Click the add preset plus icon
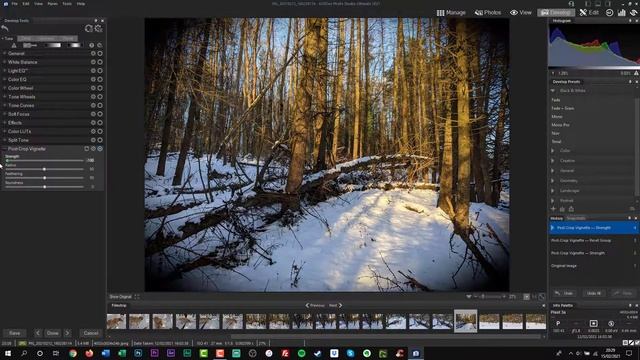This screenshot has width=640, height=360. (x=553, y=209)
